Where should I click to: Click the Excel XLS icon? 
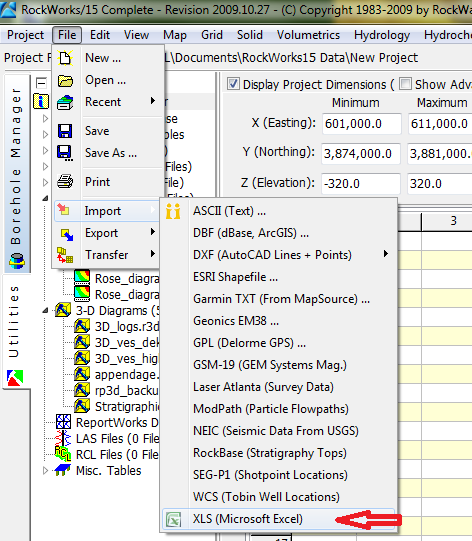pos(173,519)
